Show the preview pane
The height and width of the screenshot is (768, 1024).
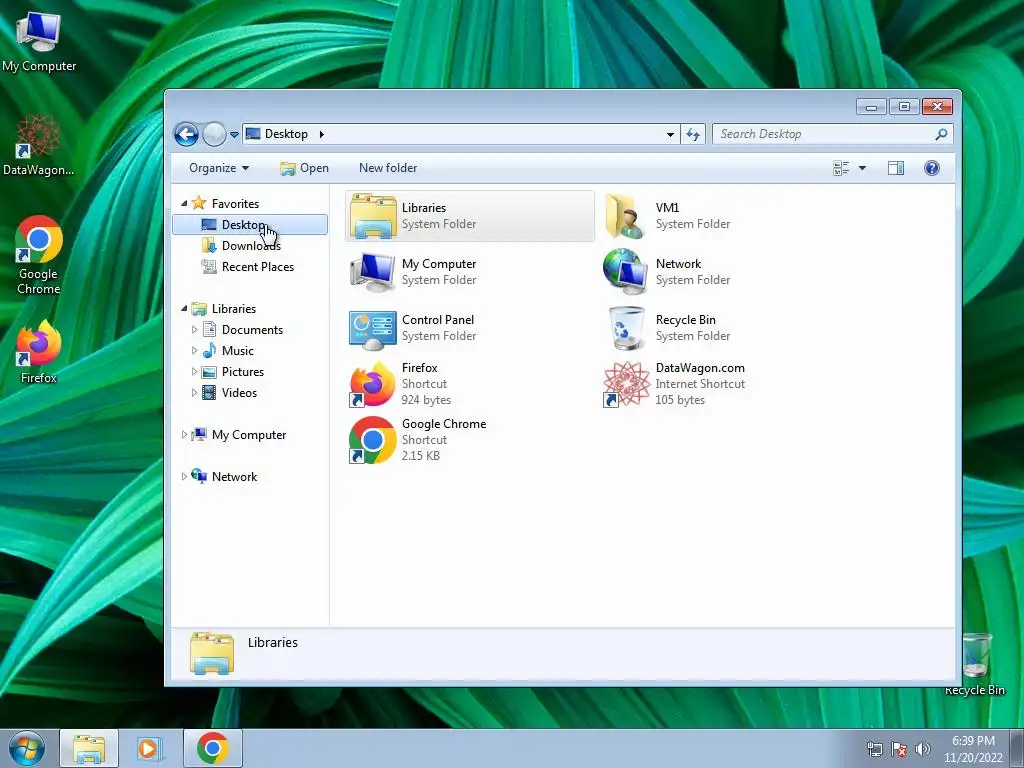click(896, 168)
